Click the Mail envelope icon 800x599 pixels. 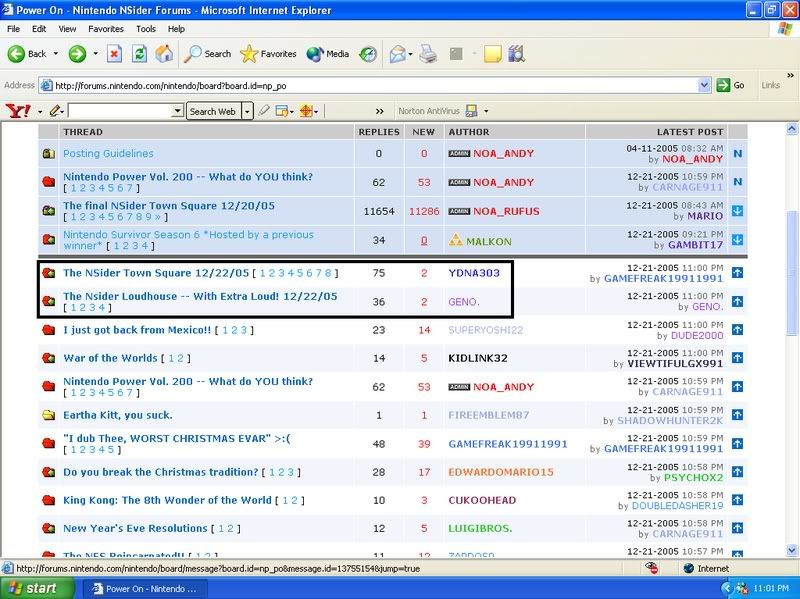[x=397, y=54]
